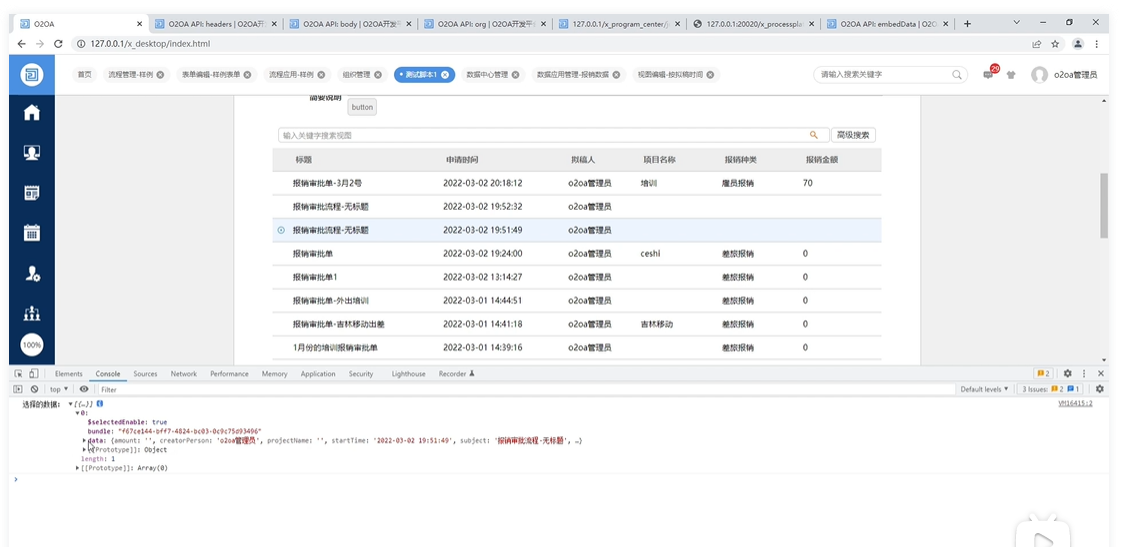Click the orange magnifier in view search
Screen dimensions: 1127x547
[814, 135]
